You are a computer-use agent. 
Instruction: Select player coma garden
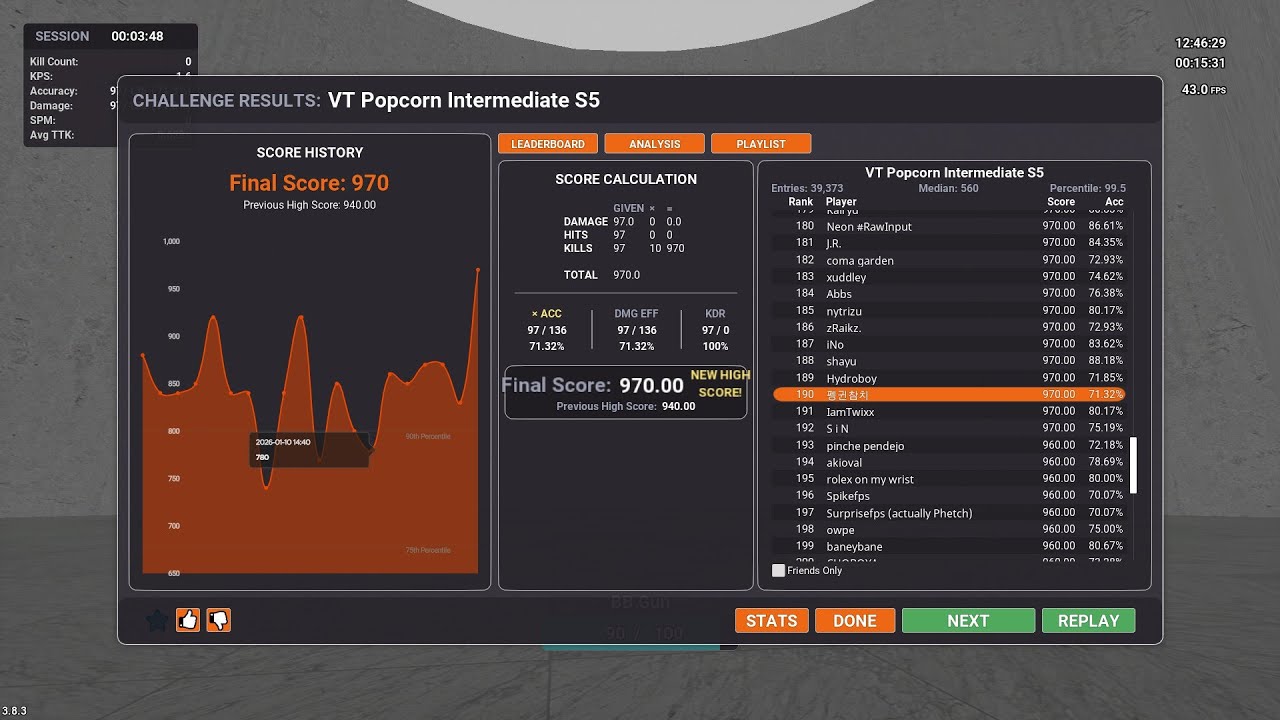(x=949, y=260)
